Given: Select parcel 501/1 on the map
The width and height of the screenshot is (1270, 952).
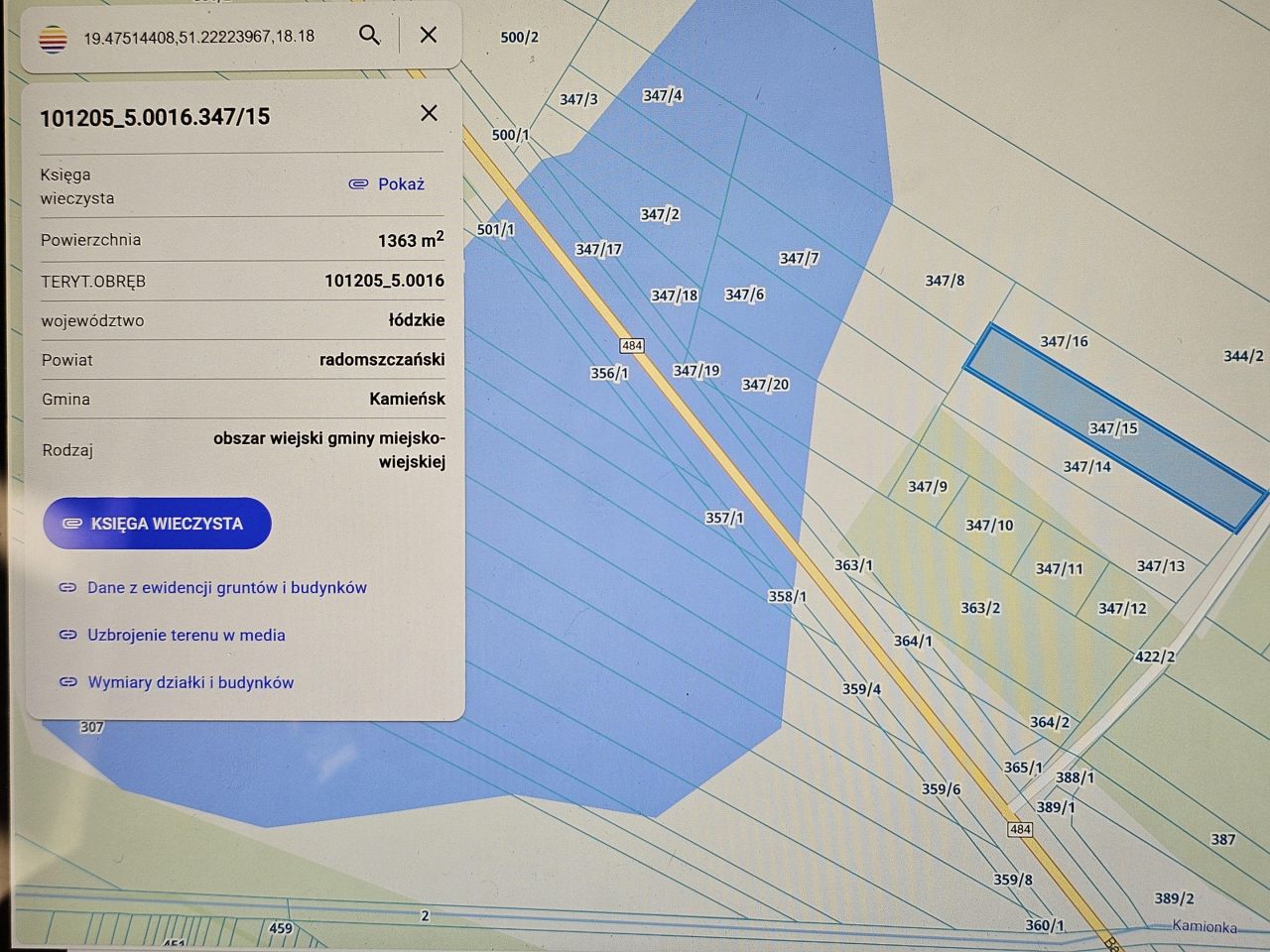Looking at the screenshot, I should [x=495, y=230].
